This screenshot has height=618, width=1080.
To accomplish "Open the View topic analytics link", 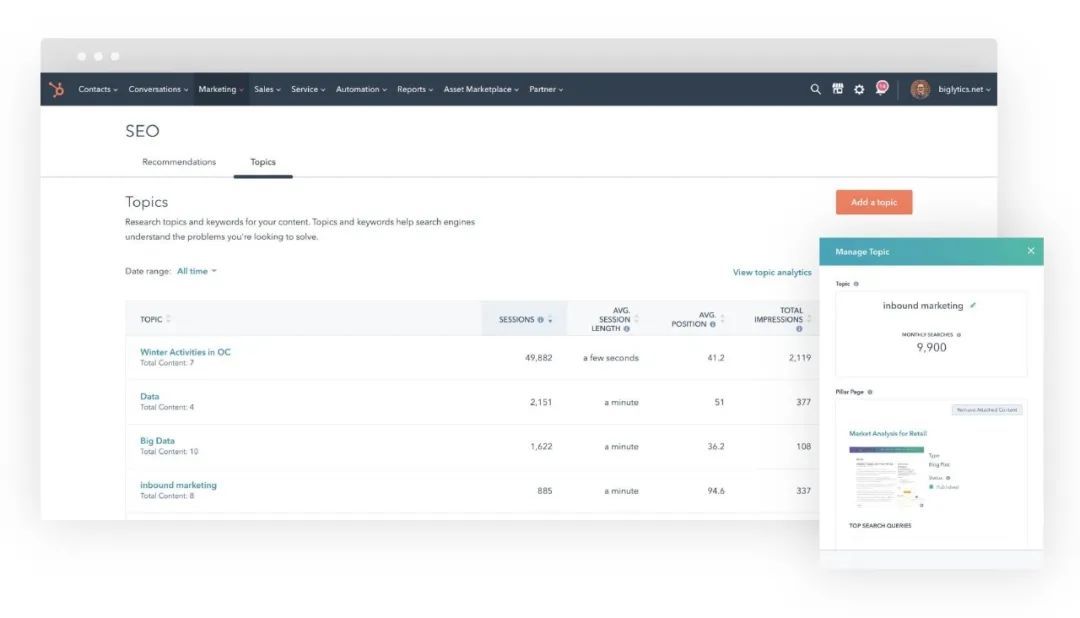I will click(772, 272).
